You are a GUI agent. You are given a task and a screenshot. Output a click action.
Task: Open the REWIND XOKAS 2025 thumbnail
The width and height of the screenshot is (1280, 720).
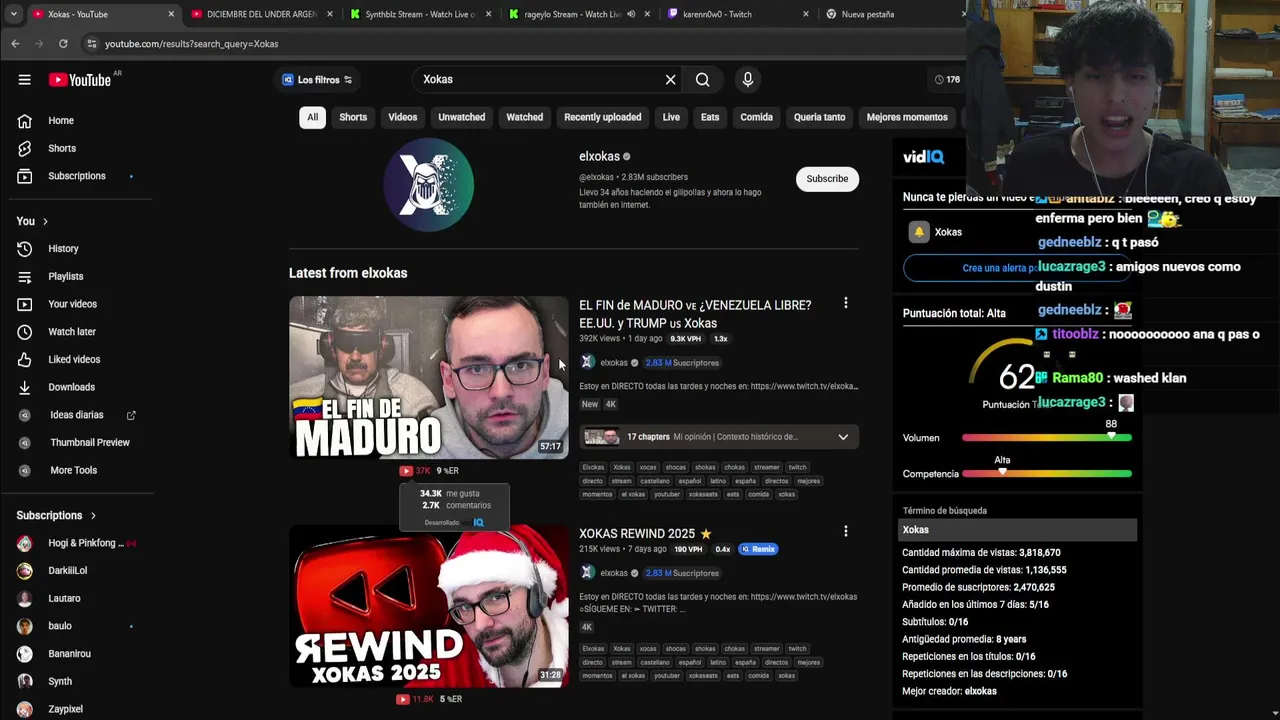[429, 606]
